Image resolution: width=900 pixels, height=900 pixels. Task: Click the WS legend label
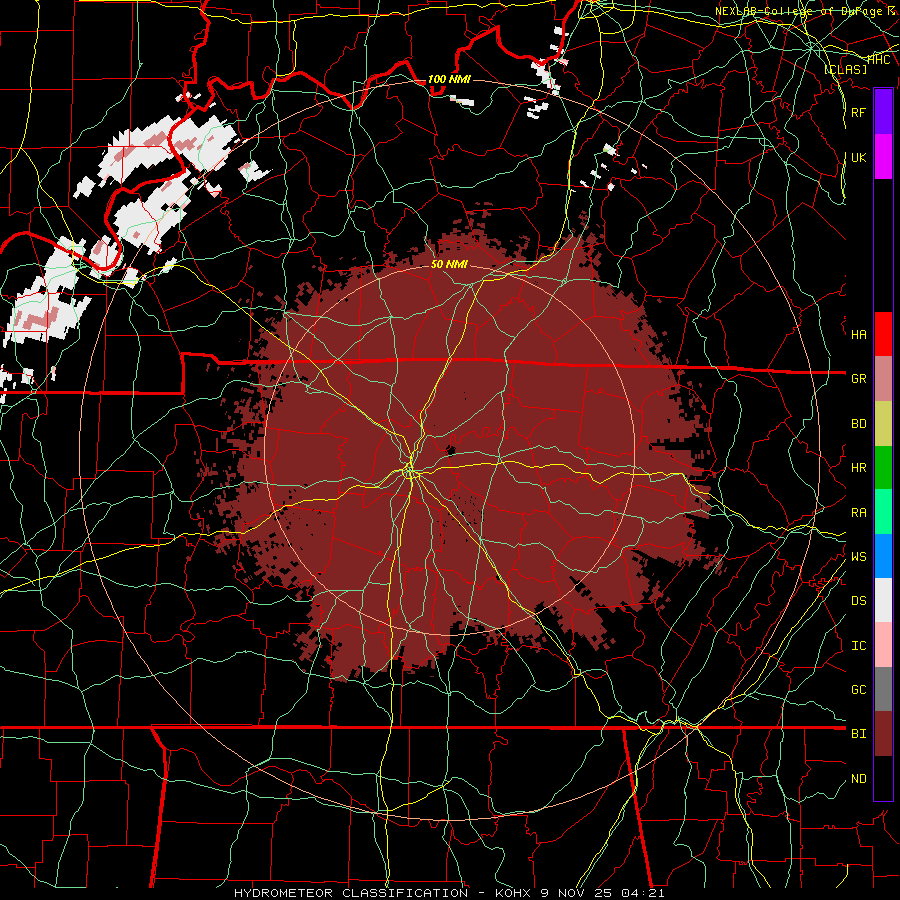point(858,557)
